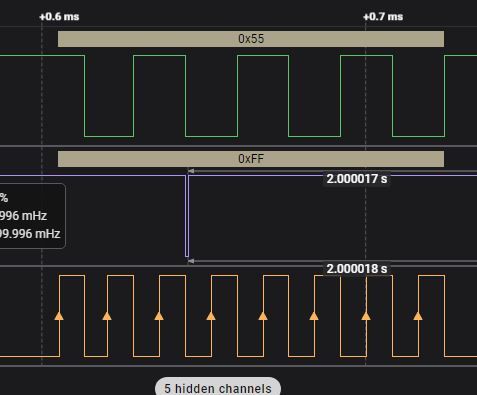Click the +0.7 ms time ruler label

383,17
